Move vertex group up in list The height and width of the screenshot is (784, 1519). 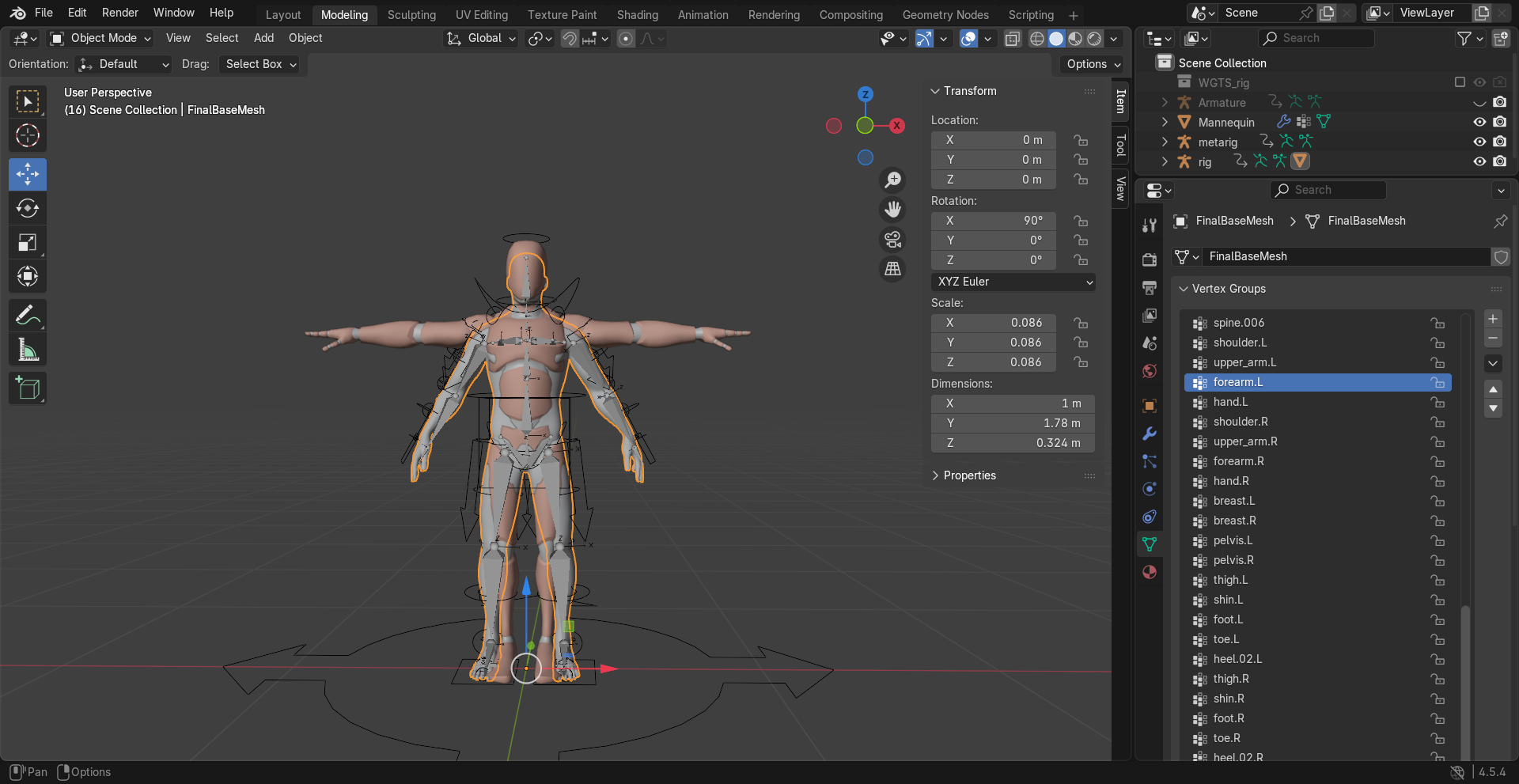(1493, 389)
